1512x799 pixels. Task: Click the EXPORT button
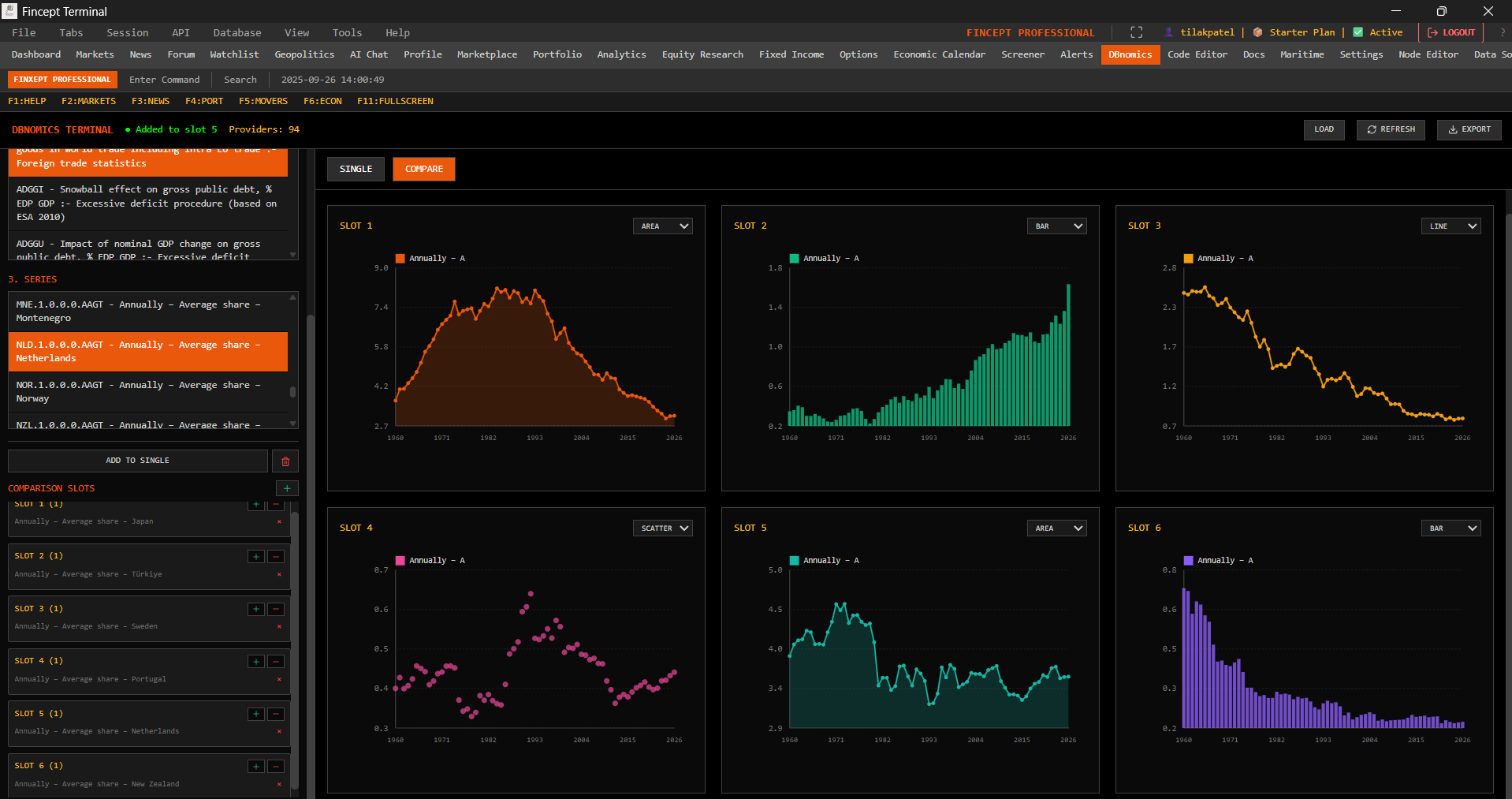click(1469, 129)
